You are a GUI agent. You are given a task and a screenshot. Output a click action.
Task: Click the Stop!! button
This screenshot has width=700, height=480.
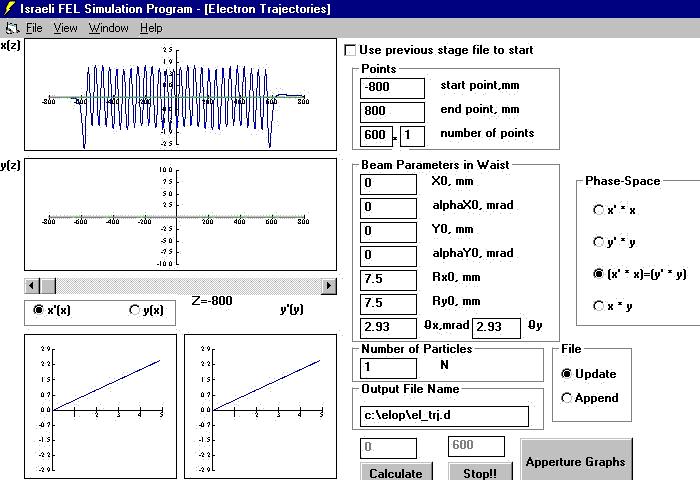click(x=480, y=472)
